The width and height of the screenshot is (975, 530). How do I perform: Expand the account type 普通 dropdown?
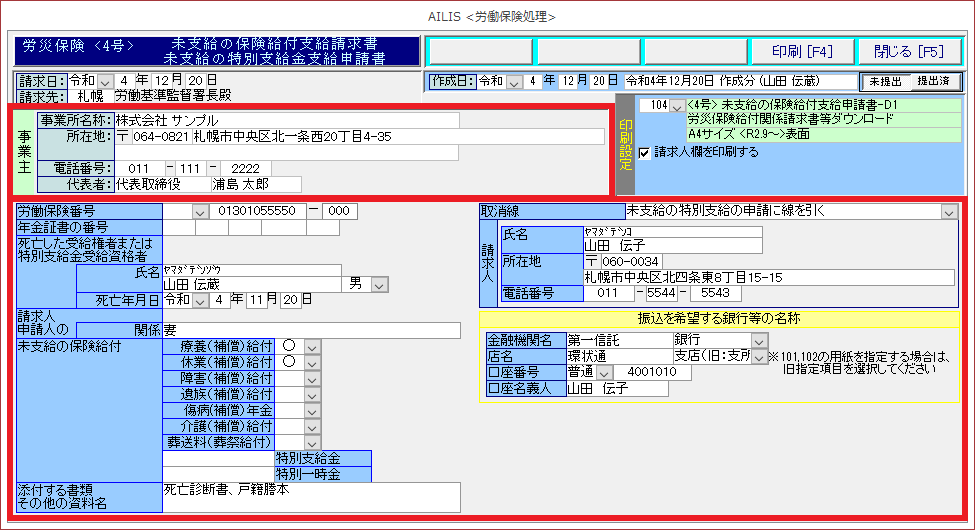[603, 373]
